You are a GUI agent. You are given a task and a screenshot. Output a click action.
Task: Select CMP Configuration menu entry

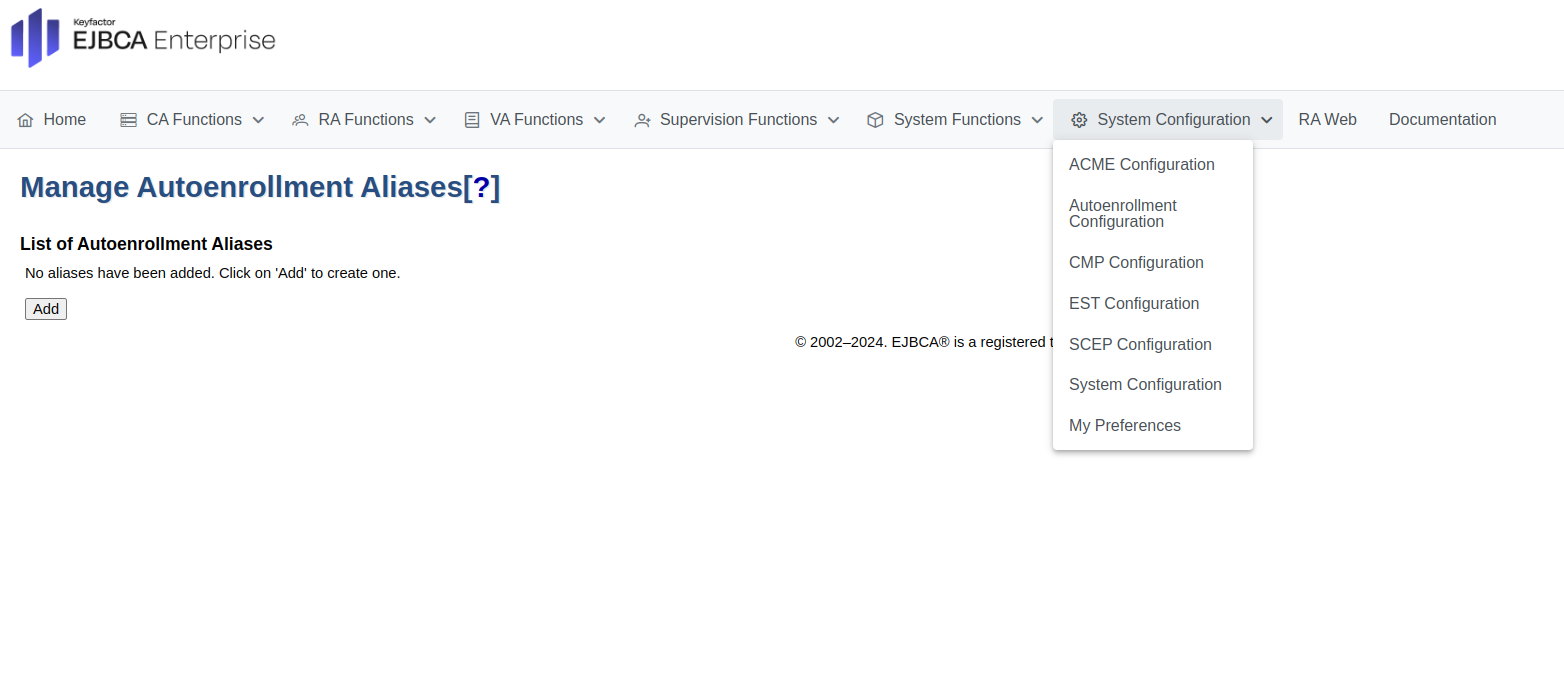tap(1136, 262)
